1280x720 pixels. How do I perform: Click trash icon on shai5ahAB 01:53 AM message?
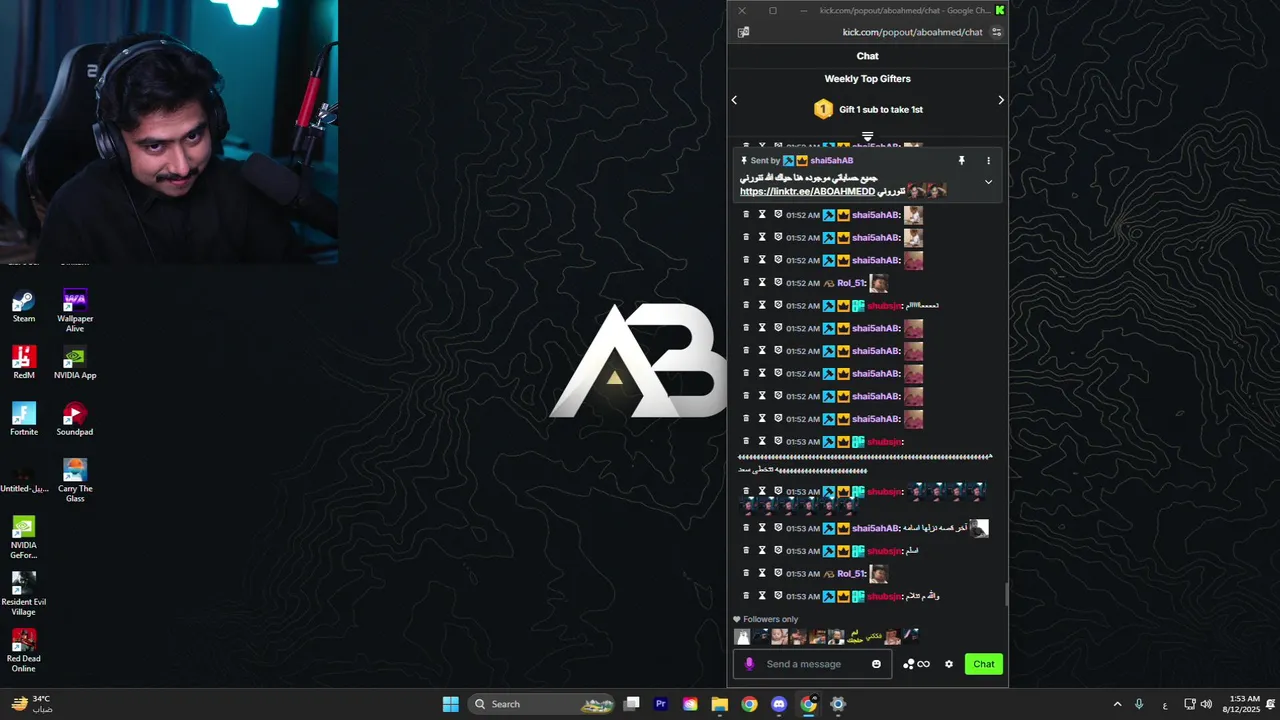[x=746, y=528]
